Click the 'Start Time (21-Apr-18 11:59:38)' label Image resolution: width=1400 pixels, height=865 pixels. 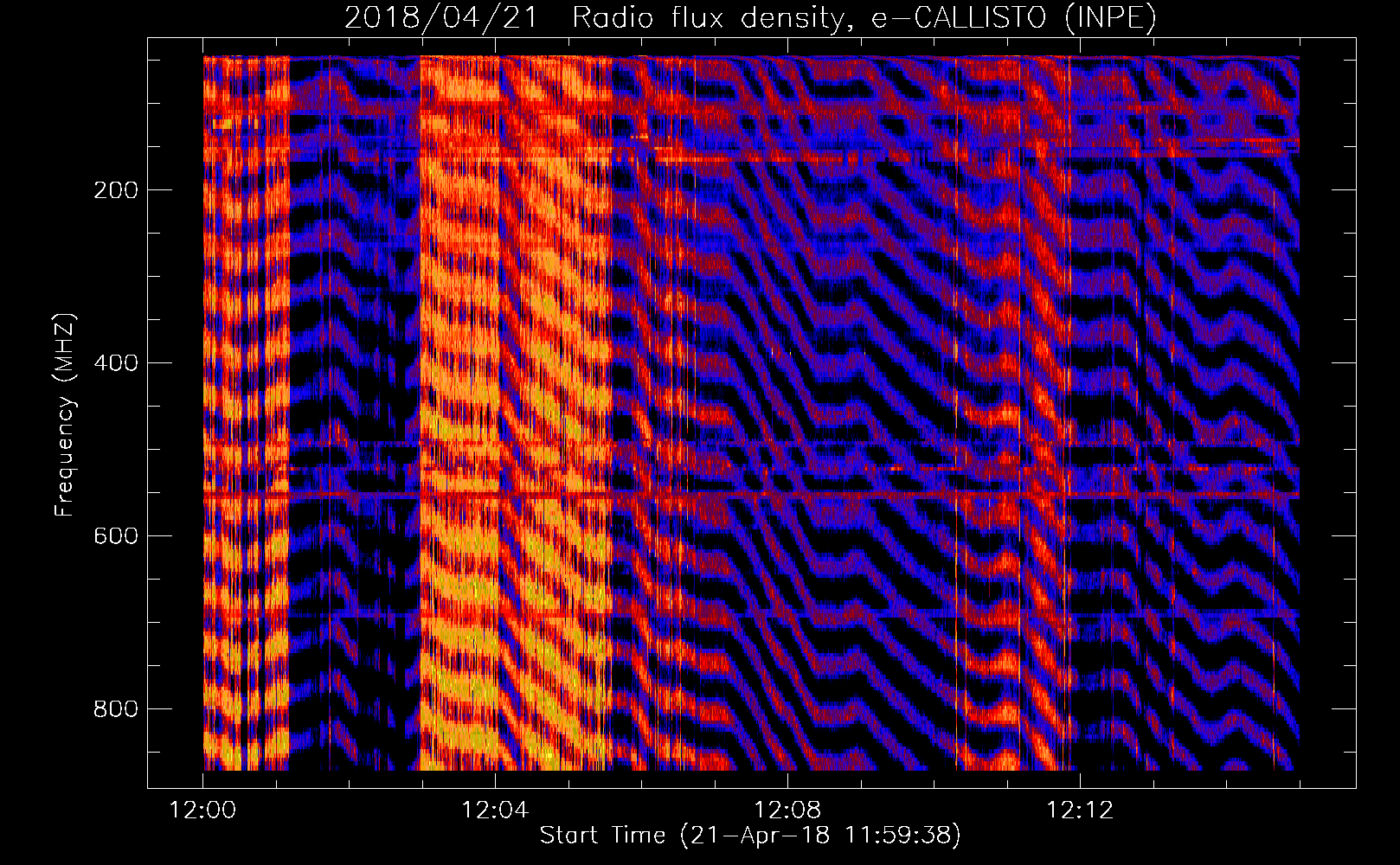tap(750, 835)
